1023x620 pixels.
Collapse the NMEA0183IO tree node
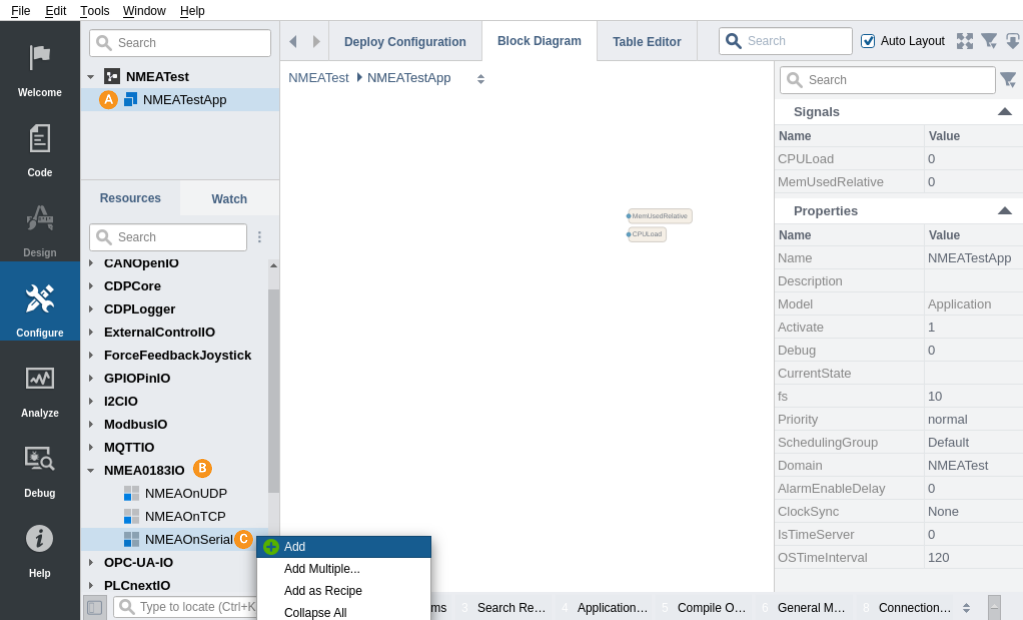pos(91,470)
